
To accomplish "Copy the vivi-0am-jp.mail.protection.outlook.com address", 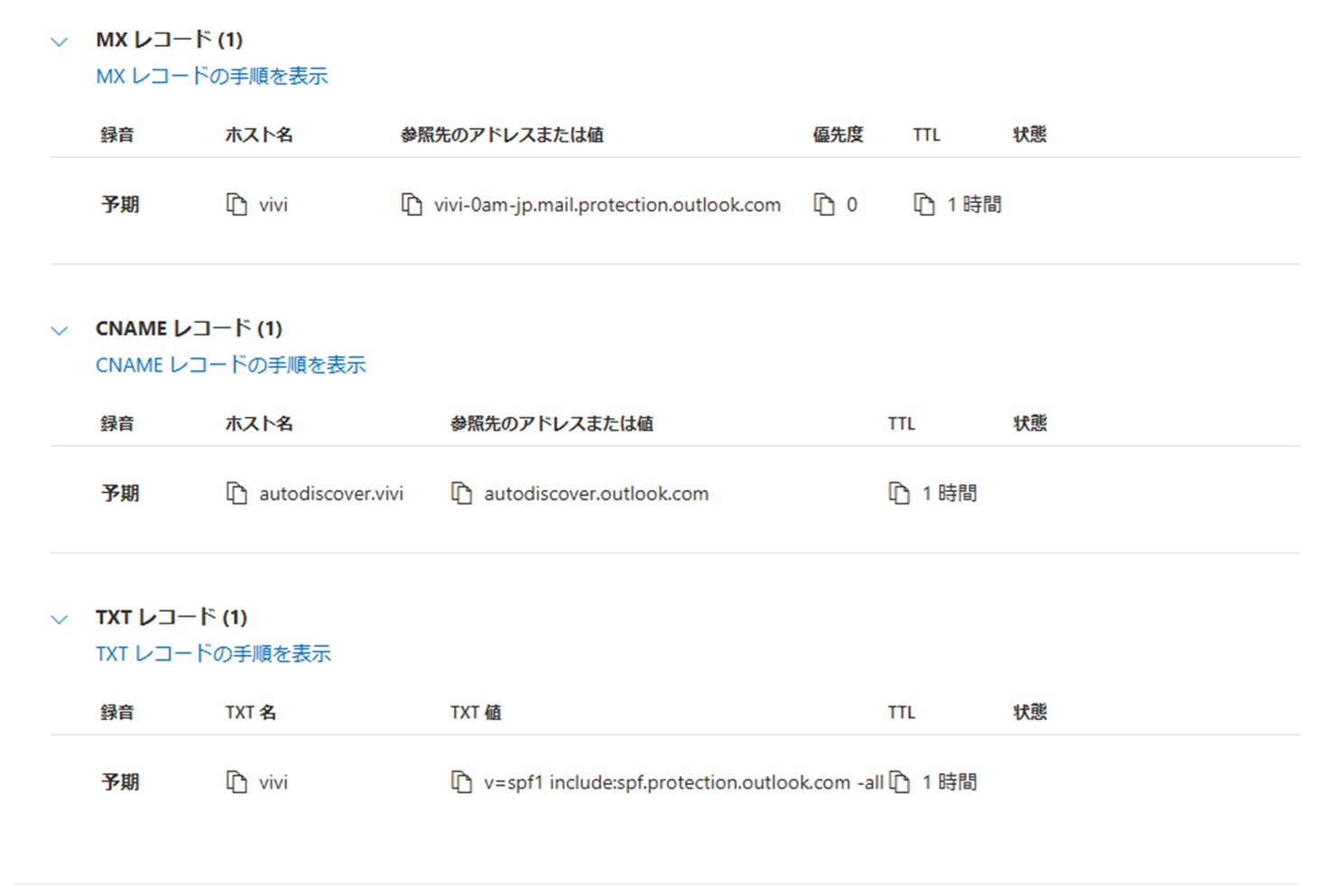I will point(412,205).
